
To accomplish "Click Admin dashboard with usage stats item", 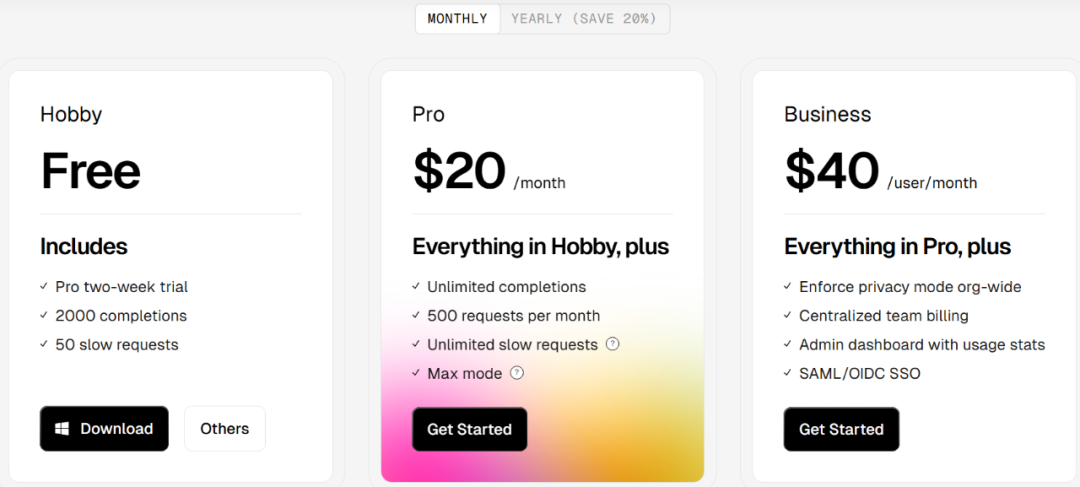I will [922, 344].
